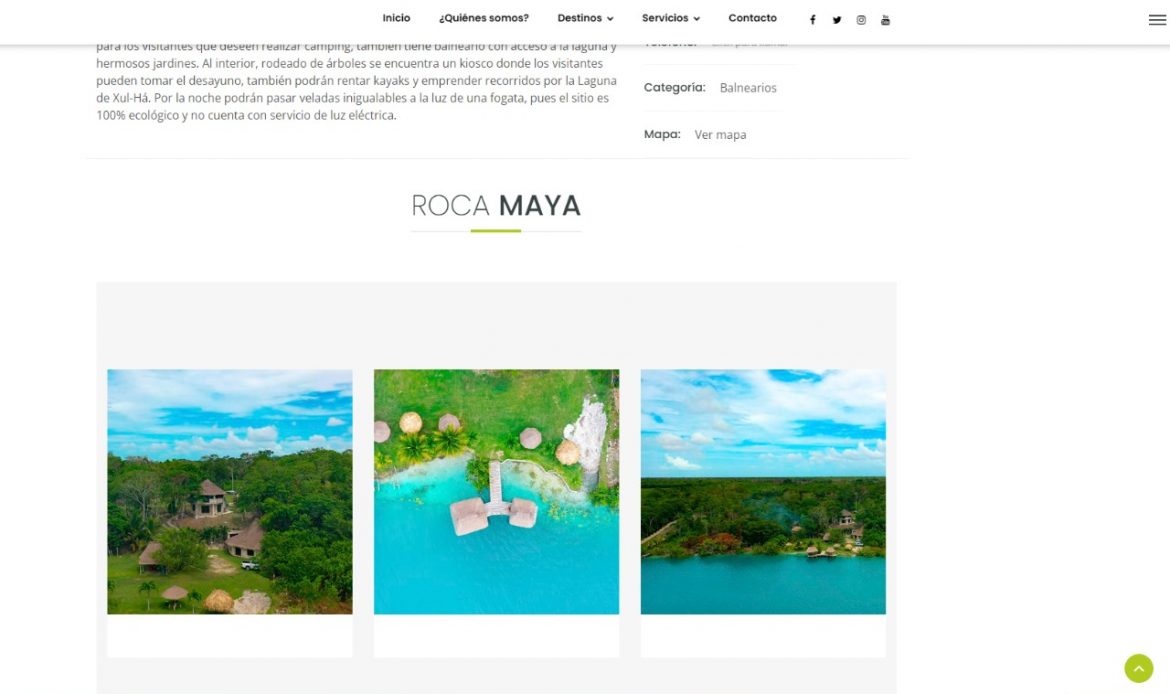Open the hamburger side menu
The height and width of the screenshot is (694, 1170).
1157,20
